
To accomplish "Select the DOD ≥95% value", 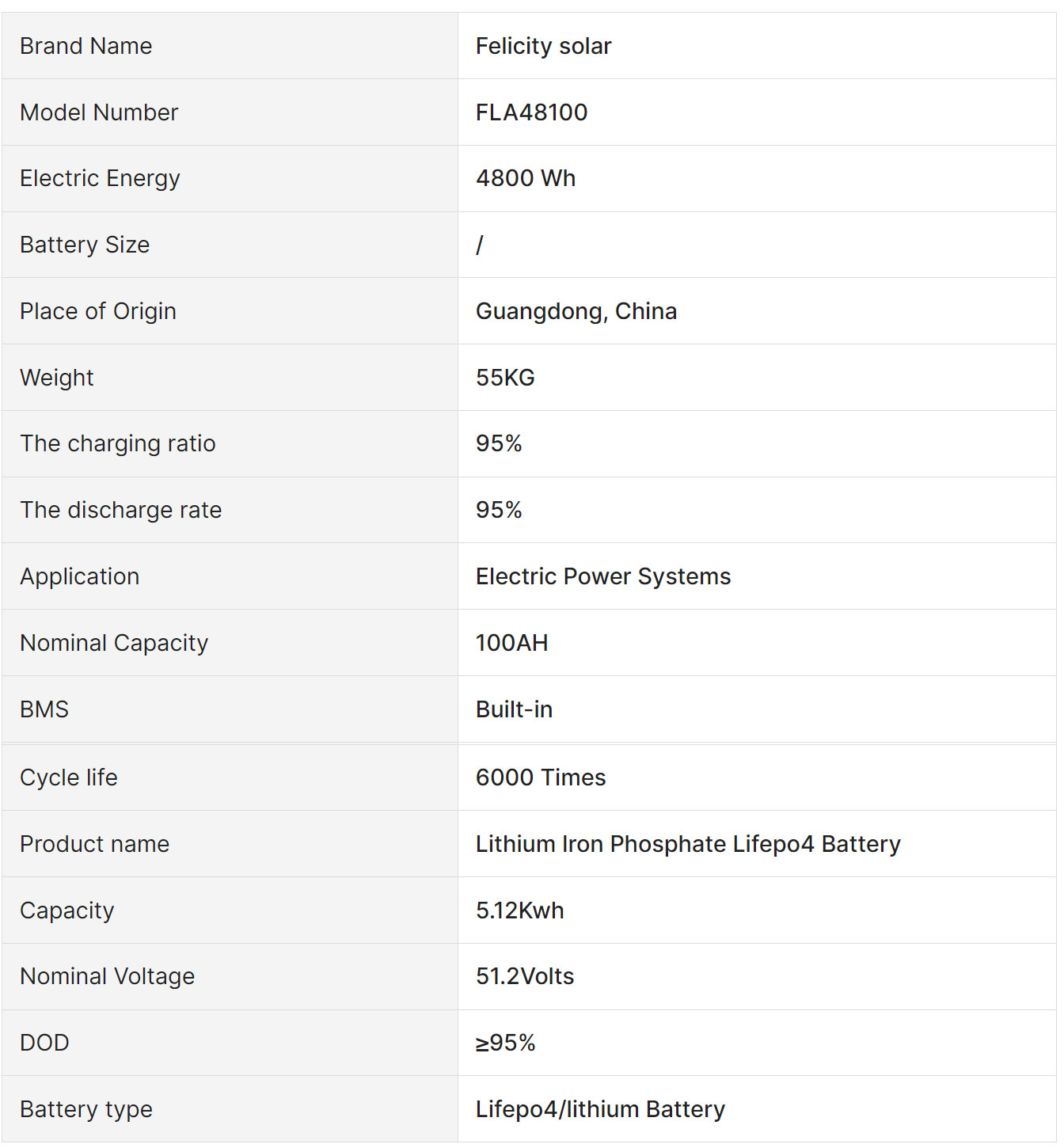I will [x=505, y=1043].
